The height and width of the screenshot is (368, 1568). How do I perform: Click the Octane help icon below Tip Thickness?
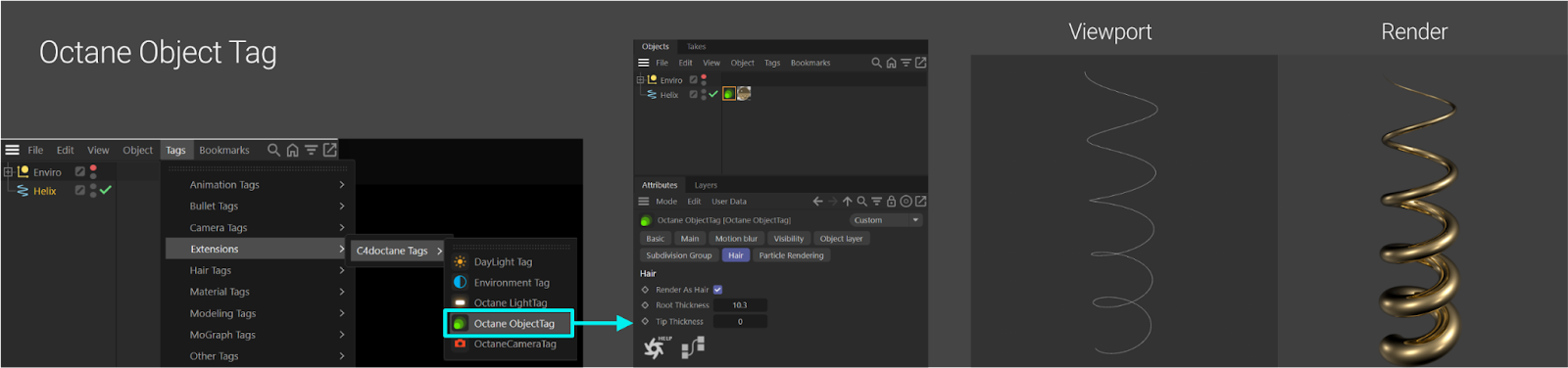pyautogui.click(x=655, y=346)
